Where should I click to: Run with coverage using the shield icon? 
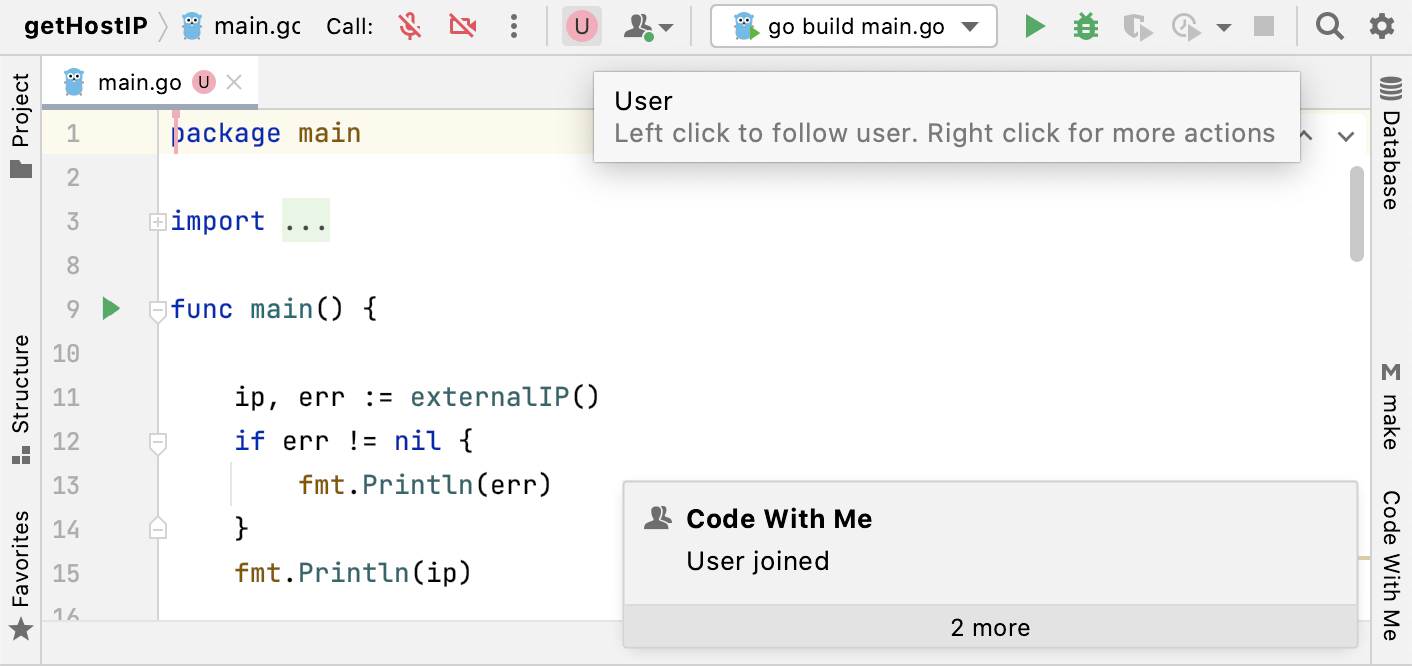(x=1136, y=27)
